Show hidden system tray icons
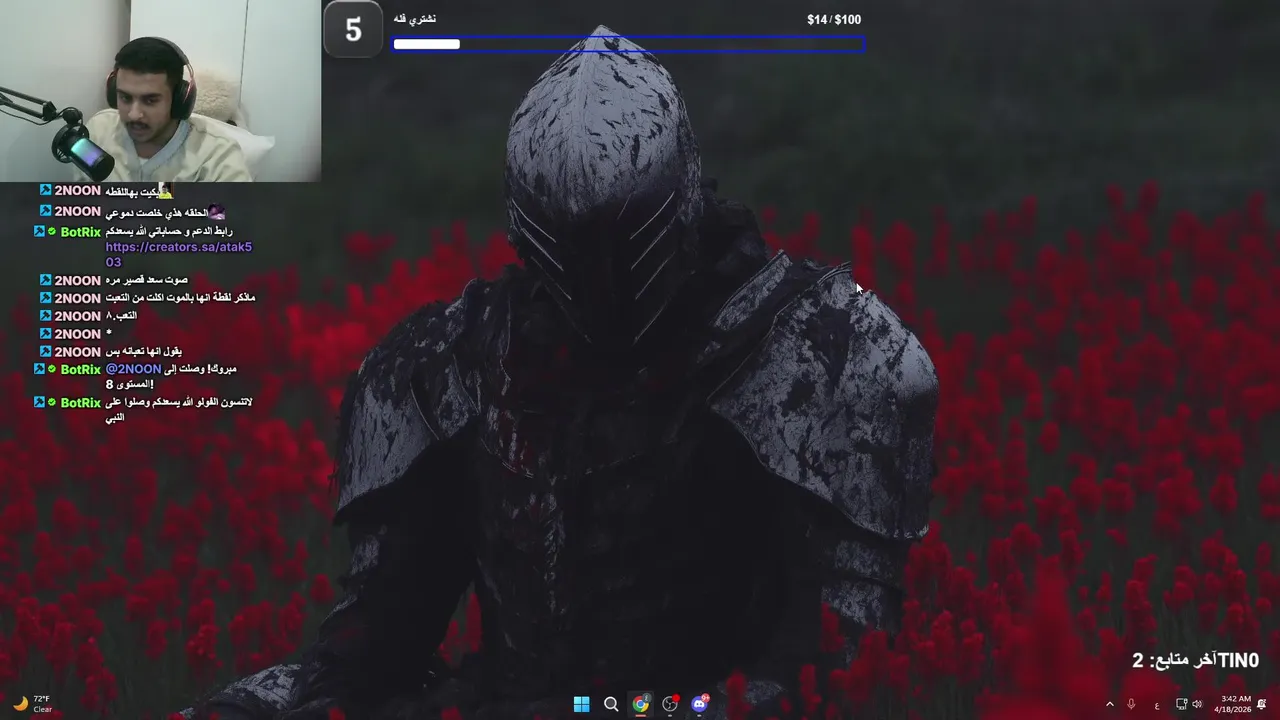Screen dimensions: 1280x720 (x=1109, y=705)
